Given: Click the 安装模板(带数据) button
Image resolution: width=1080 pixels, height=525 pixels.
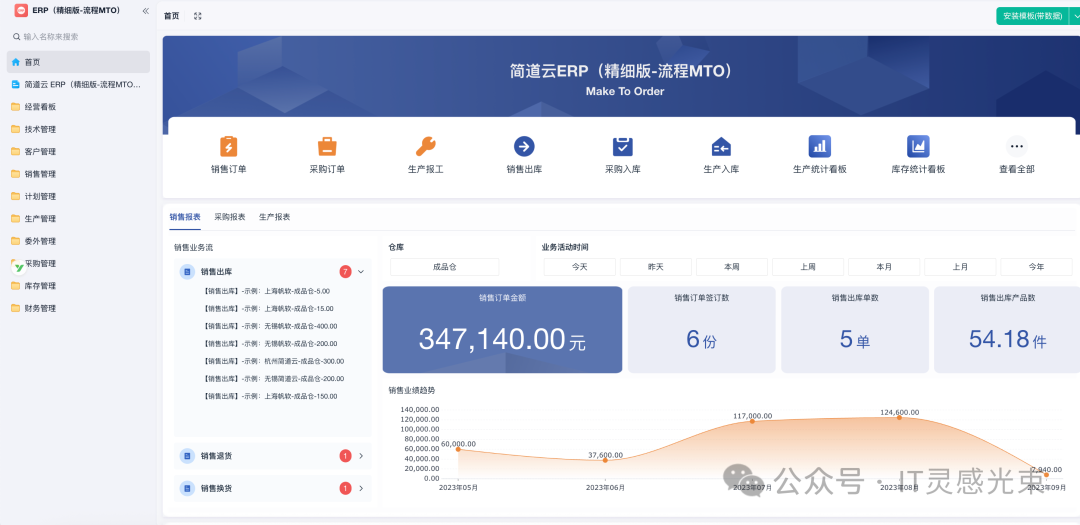Looking at the screenshot, I should [x=1032, y=16].
